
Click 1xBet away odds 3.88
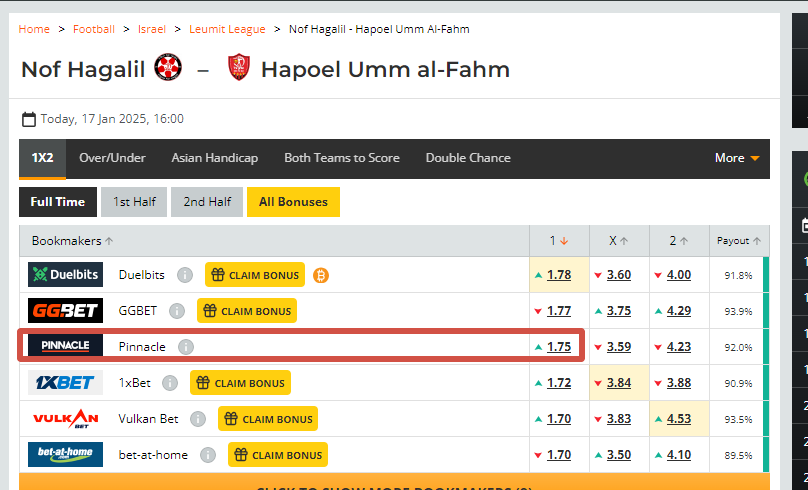click(x=679, y=383)
